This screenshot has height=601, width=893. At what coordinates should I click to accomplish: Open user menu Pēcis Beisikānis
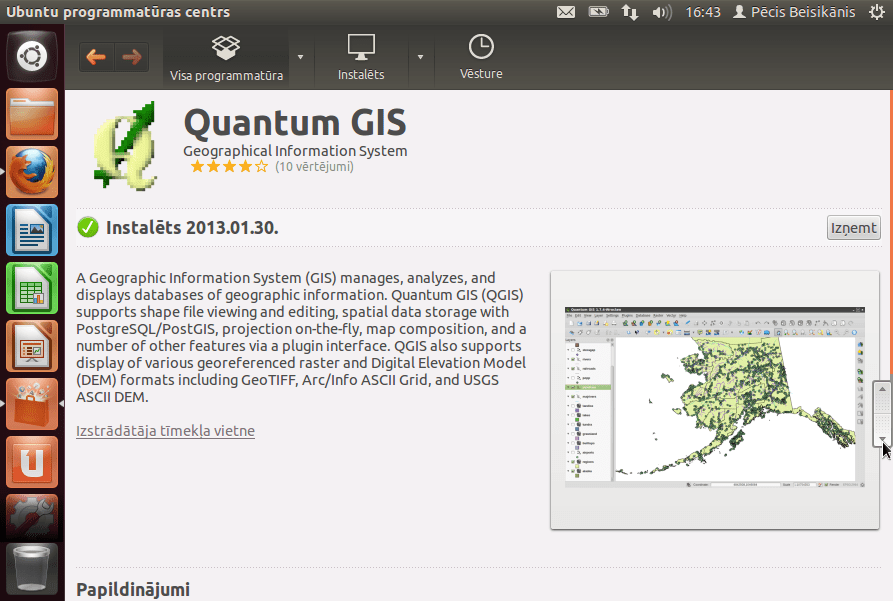coord(794,12)
